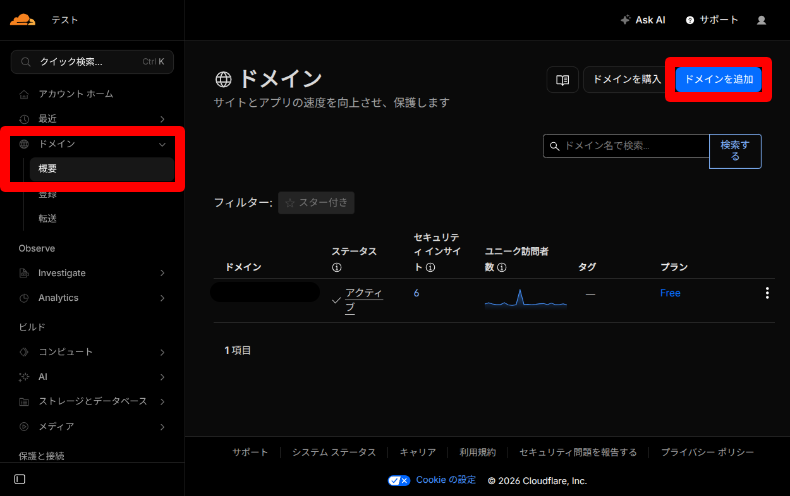This screenshot has height=496, width=790.
Task: Click the star icon in スター付き filter
Action: coord(290,203)
